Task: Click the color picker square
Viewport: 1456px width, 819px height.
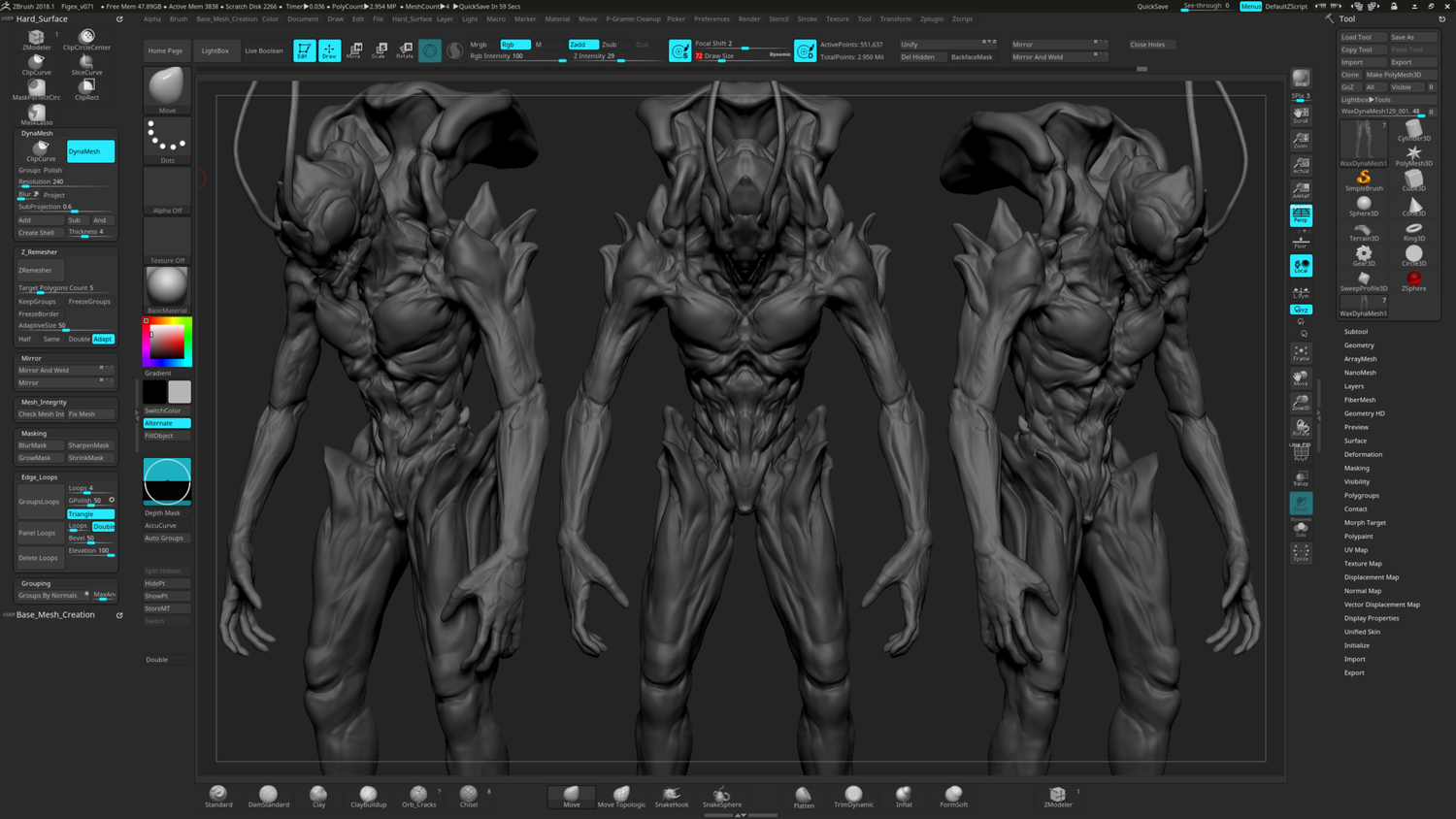Action: 167,342
